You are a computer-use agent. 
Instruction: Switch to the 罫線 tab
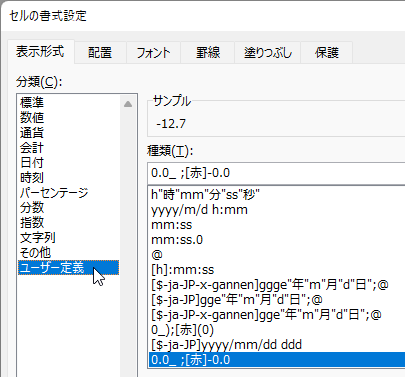tap(208, 53)
